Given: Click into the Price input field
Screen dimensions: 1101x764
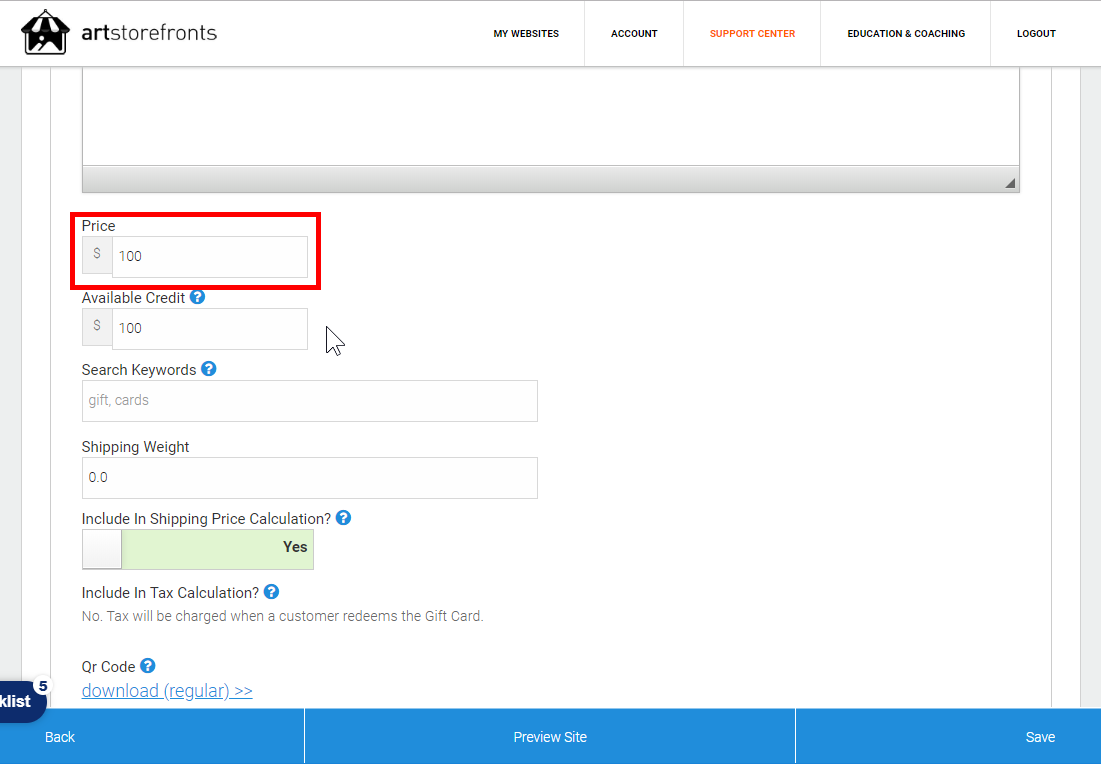Looking at the screenshot, I should [209, 257].
